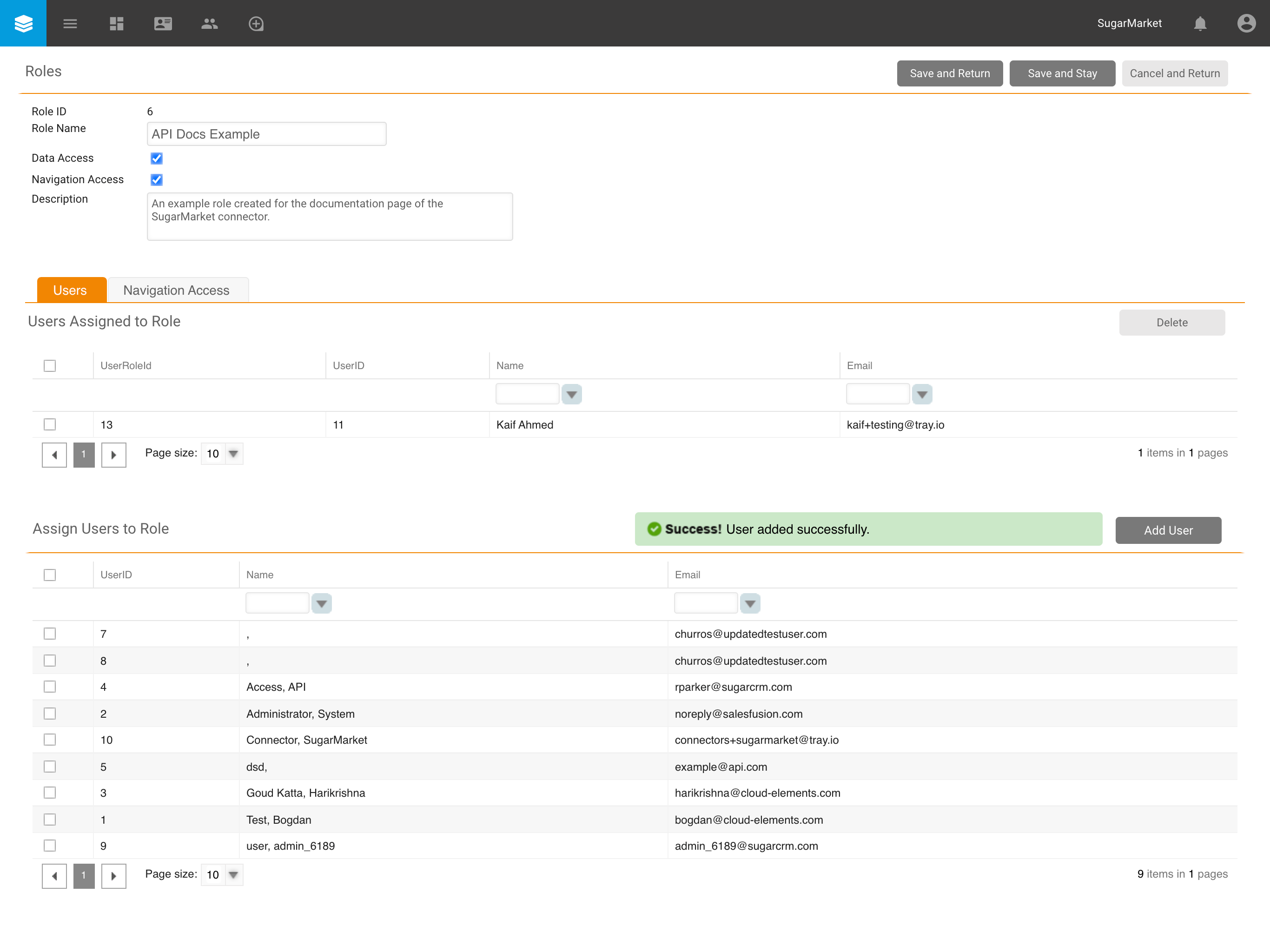1270x952 pixels.
Task: Click the Save and Return button
Action: click(950, 73)
